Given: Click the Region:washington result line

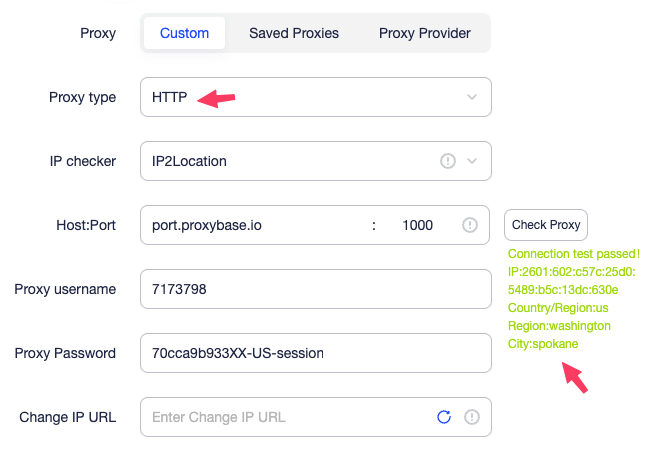Looking at the screenshot, I should (559, 326).
